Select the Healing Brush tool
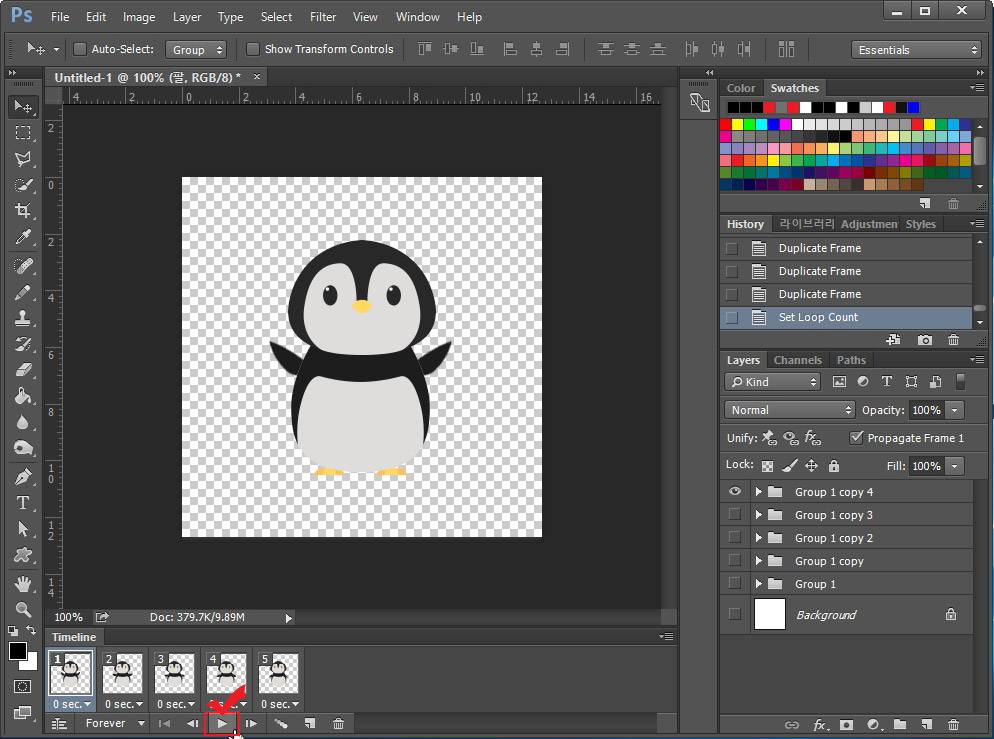This screenshot has width=994, height=739. click(x=23, y=266)
